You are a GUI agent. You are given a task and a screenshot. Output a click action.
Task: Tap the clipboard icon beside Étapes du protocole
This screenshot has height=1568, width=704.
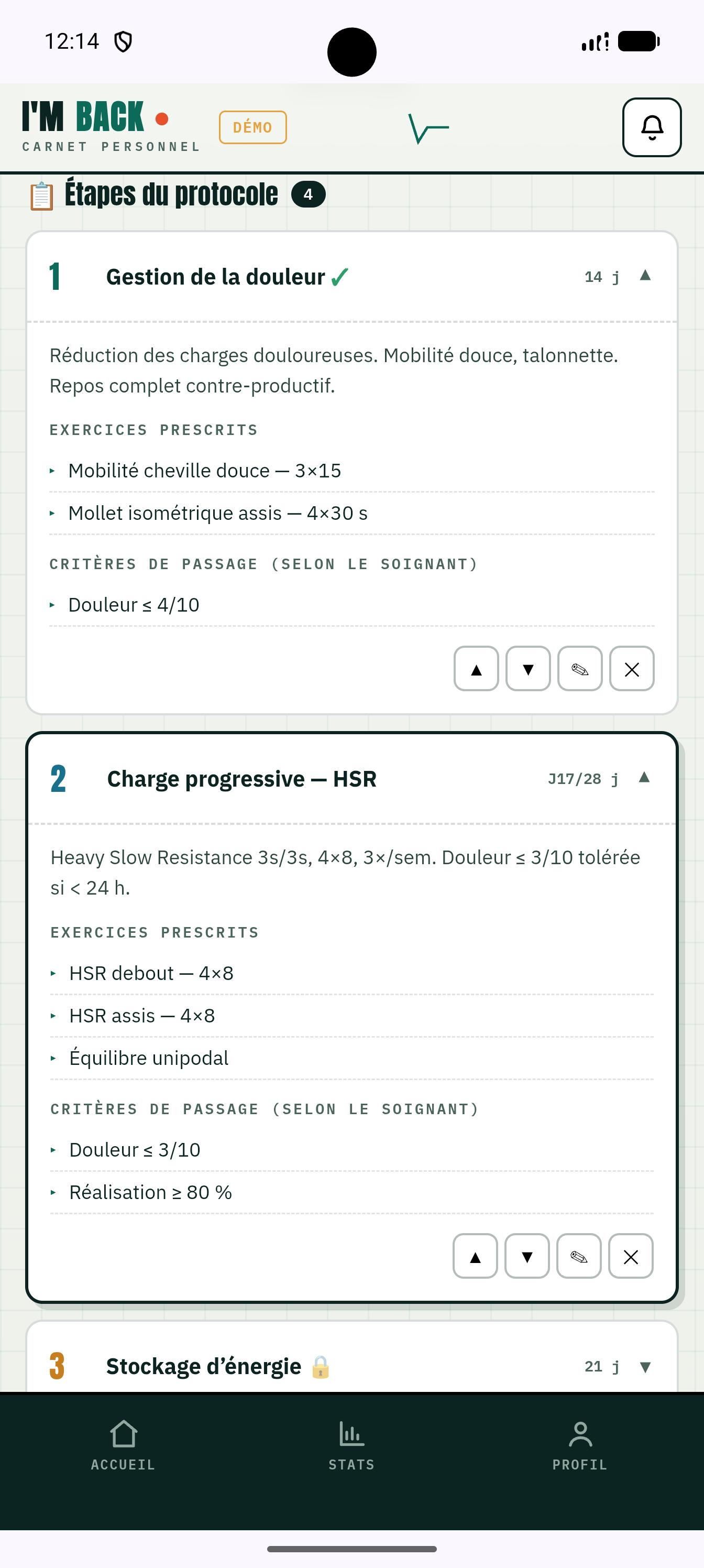point(41,196)
